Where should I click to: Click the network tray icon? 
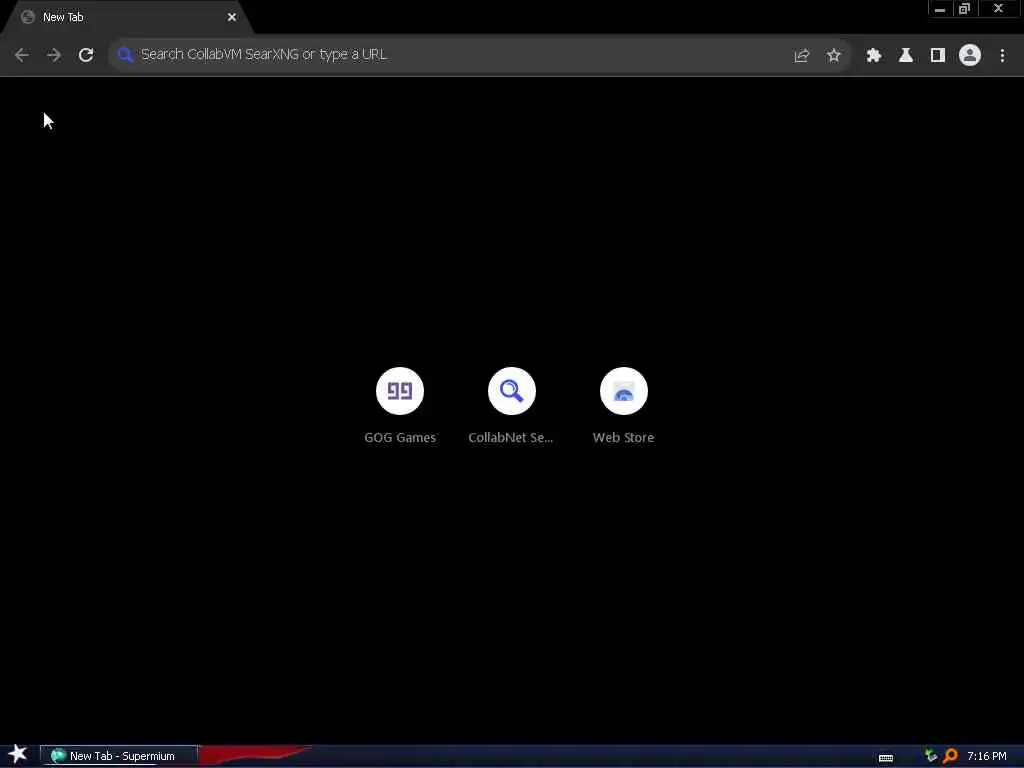[x=931, y=756]
